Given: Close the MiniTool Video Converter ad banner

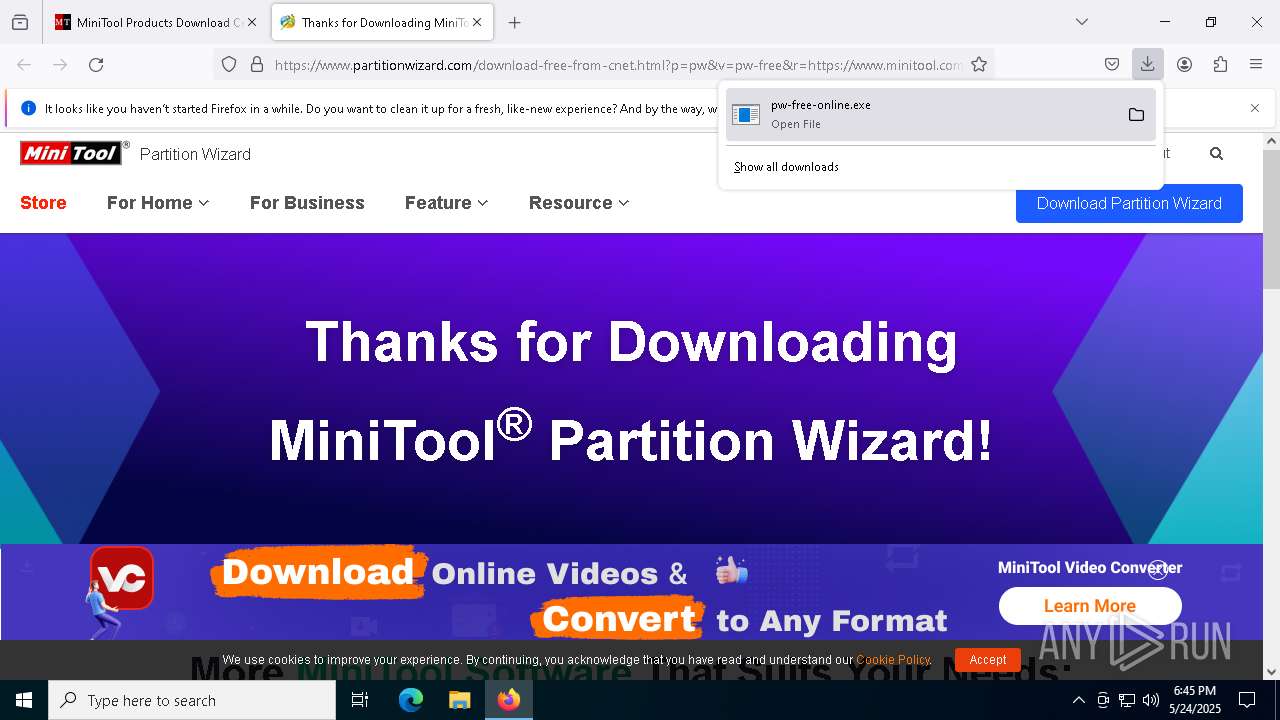Looking at the screenshot, I should pyautogui.click(x=1158, y=570).
